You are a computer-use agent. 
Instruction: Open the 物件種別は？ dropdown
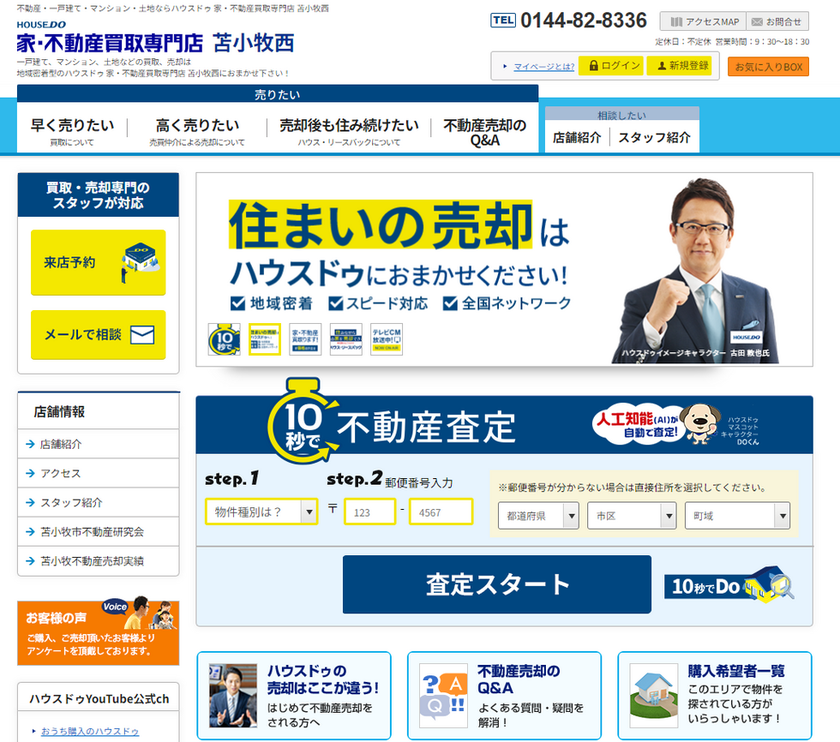point(260,512)
